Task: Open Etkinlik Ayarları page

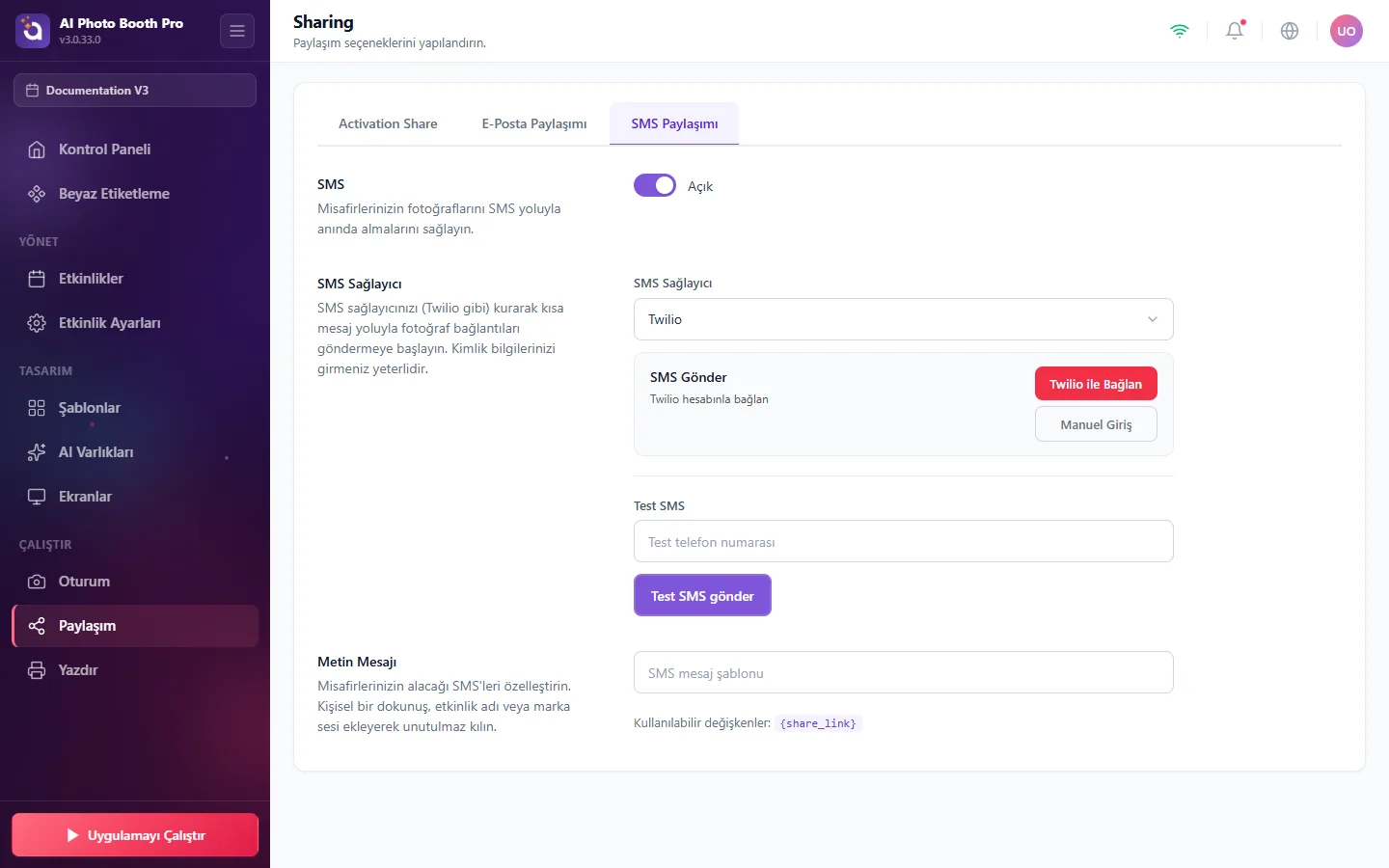Action: [135, 323]
